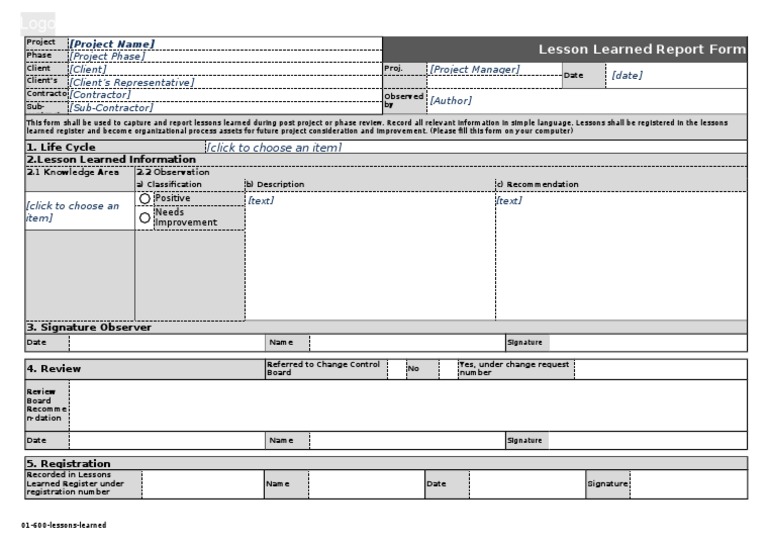Click the [Client's Representative] field

coord(225,82)
